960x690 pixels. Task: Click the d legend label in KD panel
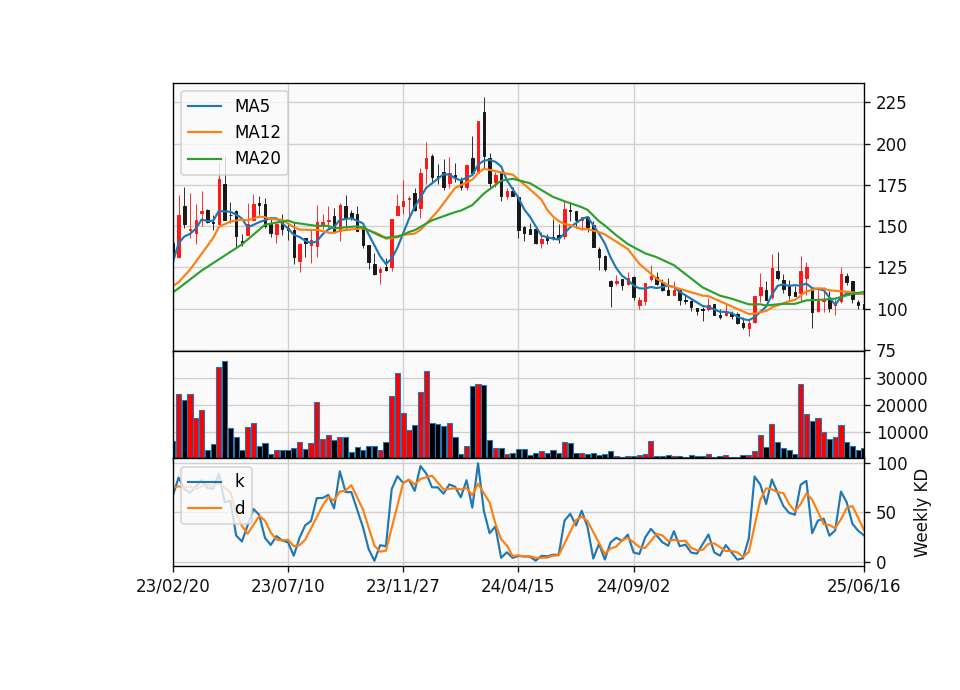tap(239, 508)
